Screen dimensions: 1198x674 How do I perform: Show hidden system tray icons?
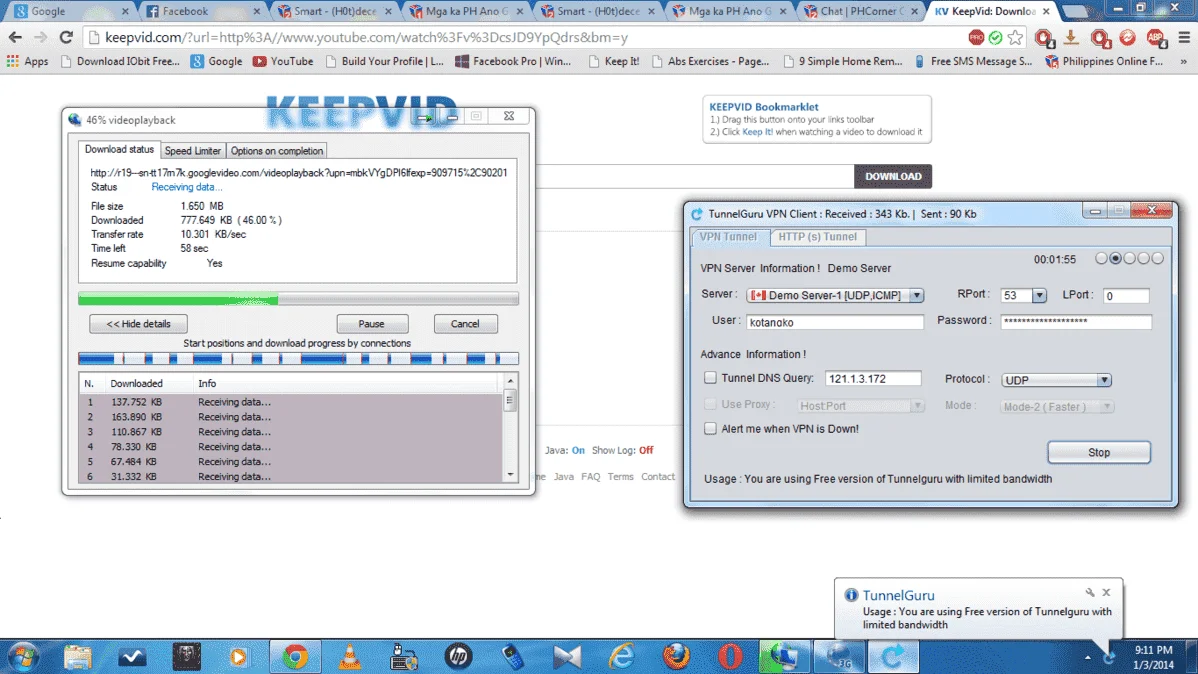pyautogui.click(x=1087, y=656)
